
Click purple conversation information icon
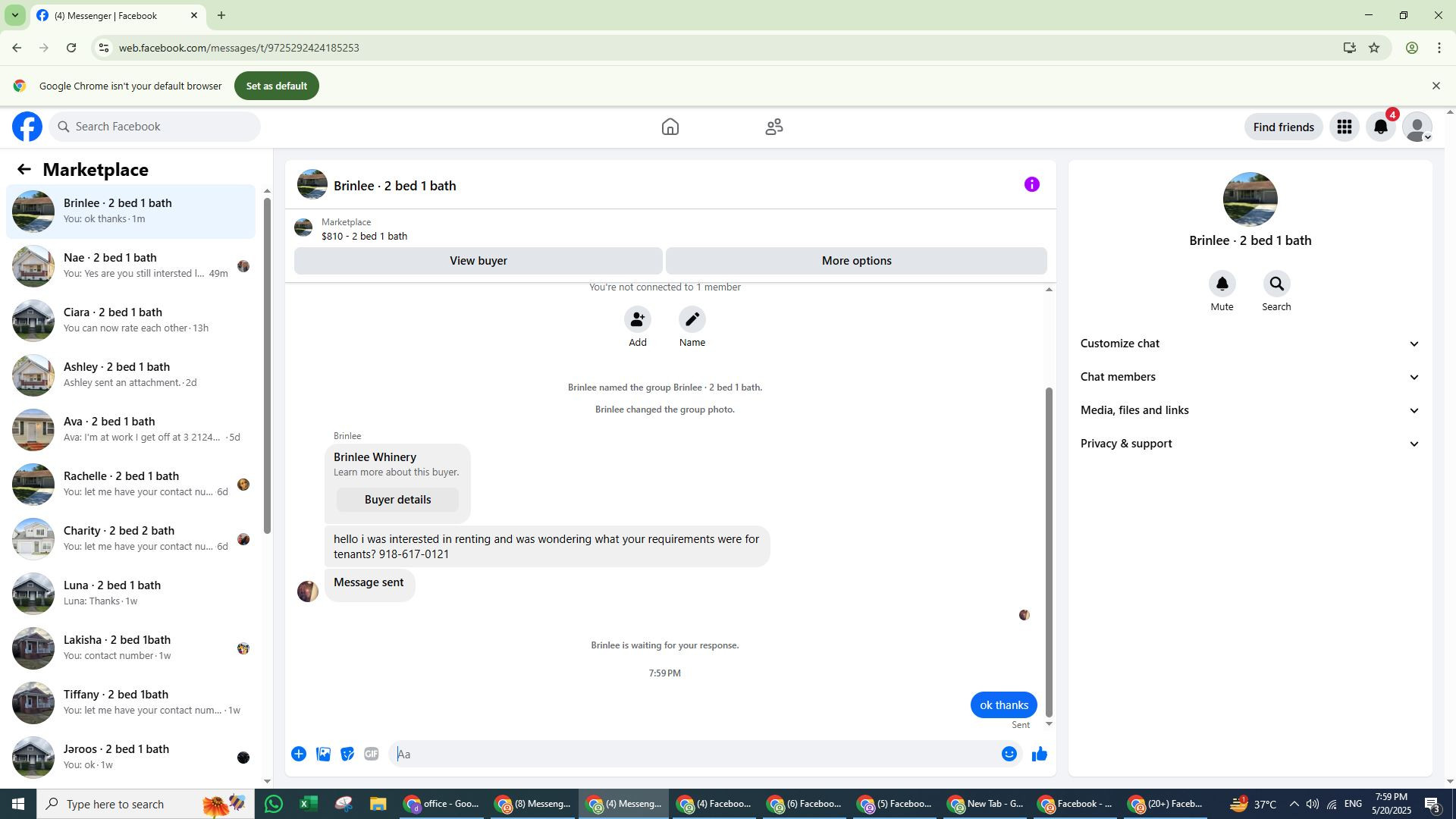1031,184
